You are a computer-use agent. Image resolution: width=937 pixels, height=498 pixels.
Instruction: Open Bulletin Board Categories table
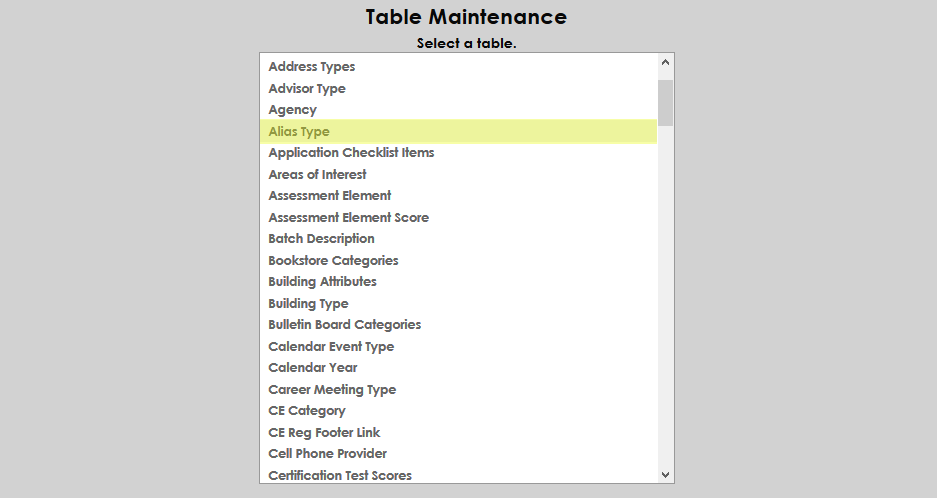(x=344, y=325)
